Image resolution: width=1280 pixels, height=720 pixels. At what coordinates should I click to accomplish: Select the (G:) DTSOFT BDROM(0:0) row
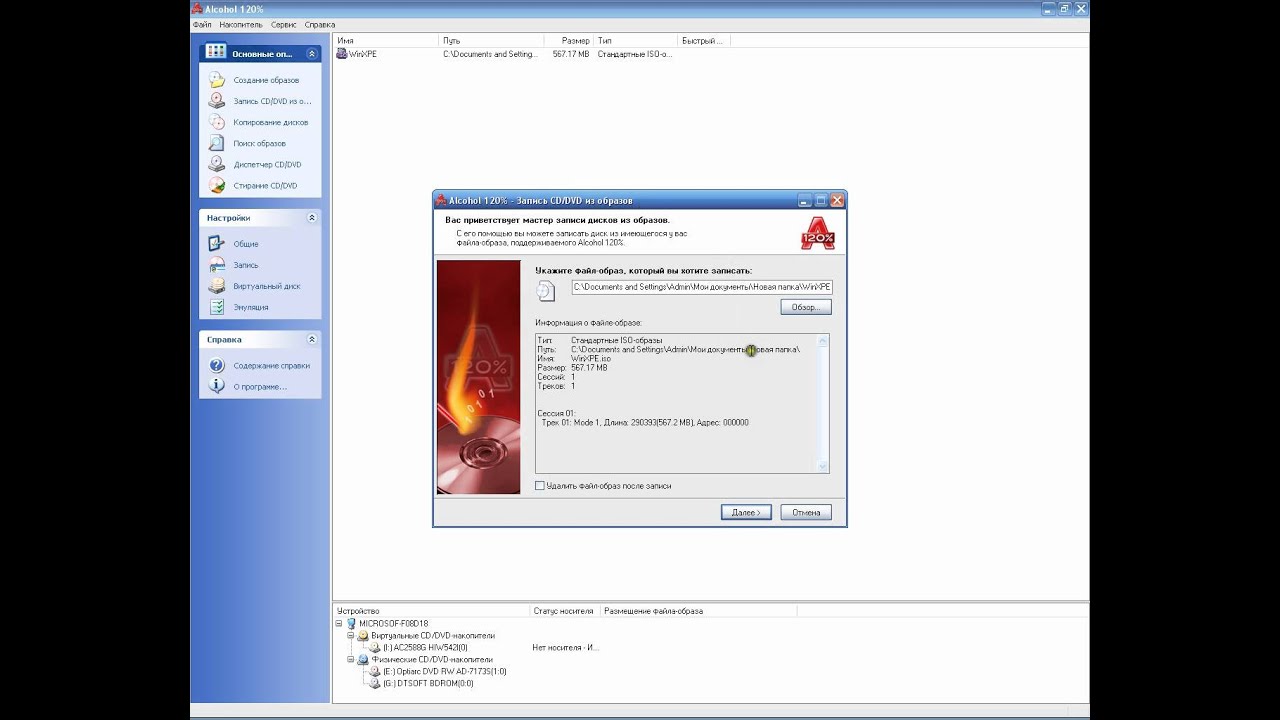click(428, 683)
